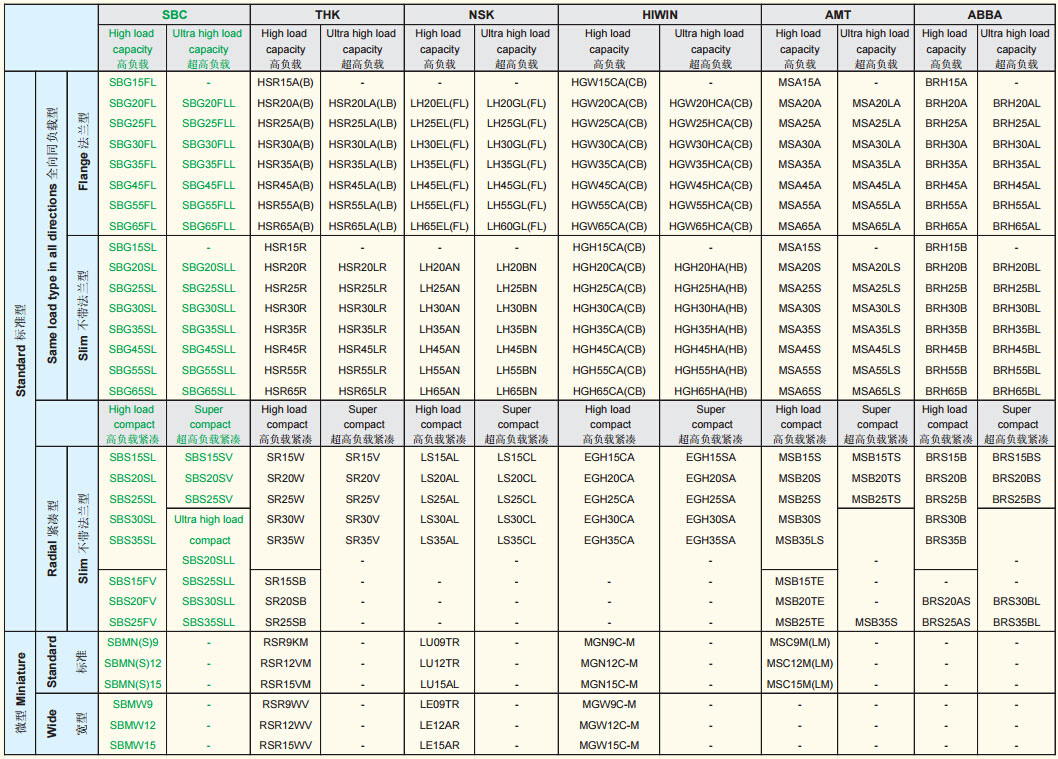Image resolution: width=1058 pixels, height=759 pixels.
Task: Click the MSB25TE cell
Action: click(800, 622)
